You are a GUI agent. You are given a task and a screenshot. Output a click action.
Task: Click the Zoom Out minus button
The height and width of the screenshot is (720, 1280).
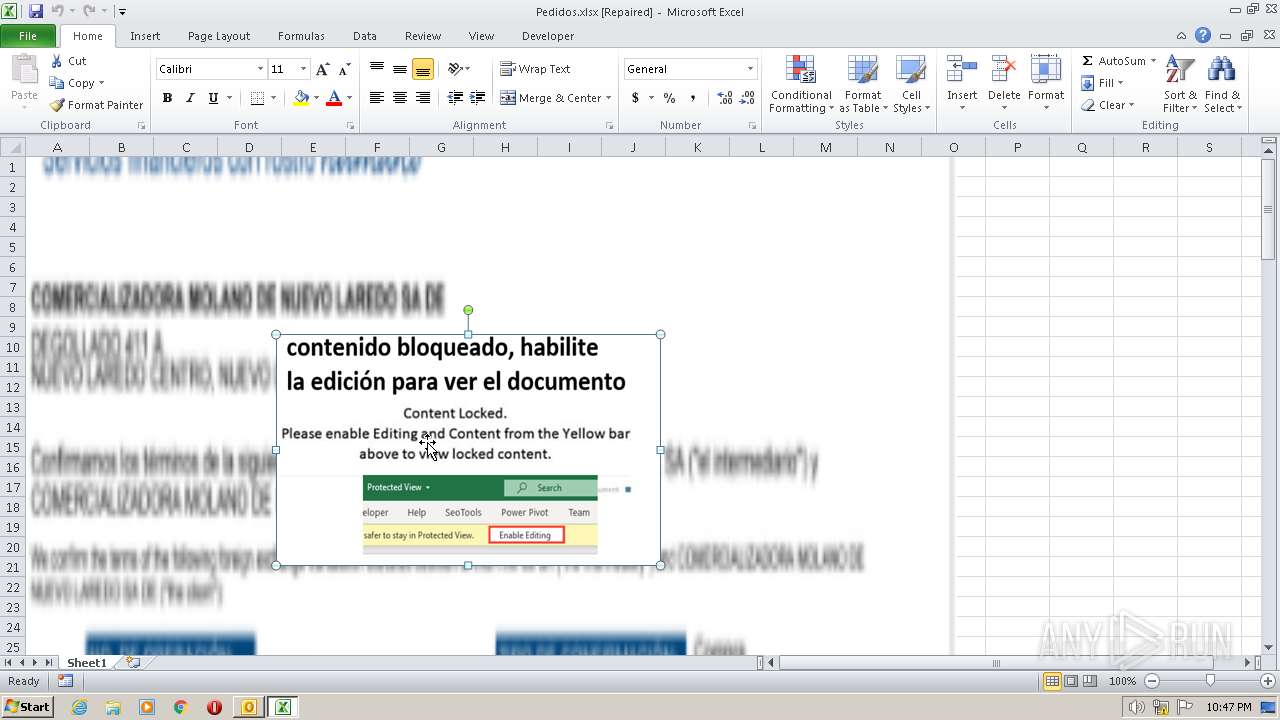(1151, 681)
